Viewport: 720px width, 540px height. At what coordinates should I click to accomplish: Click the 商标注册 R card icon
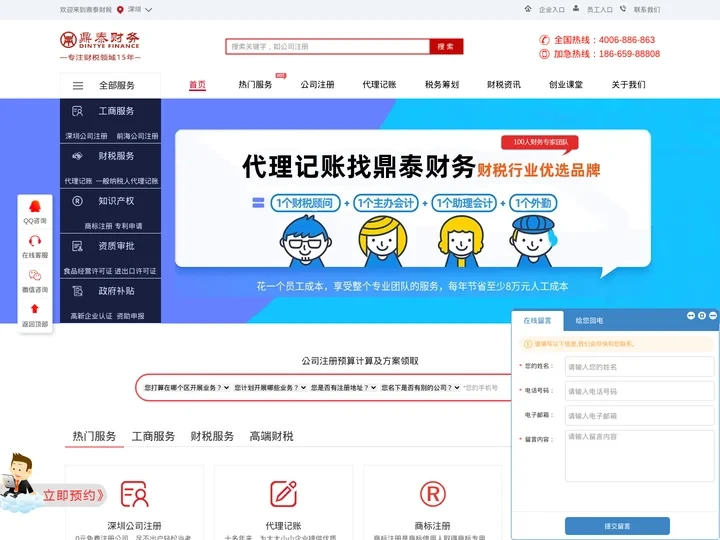point(433,494)
